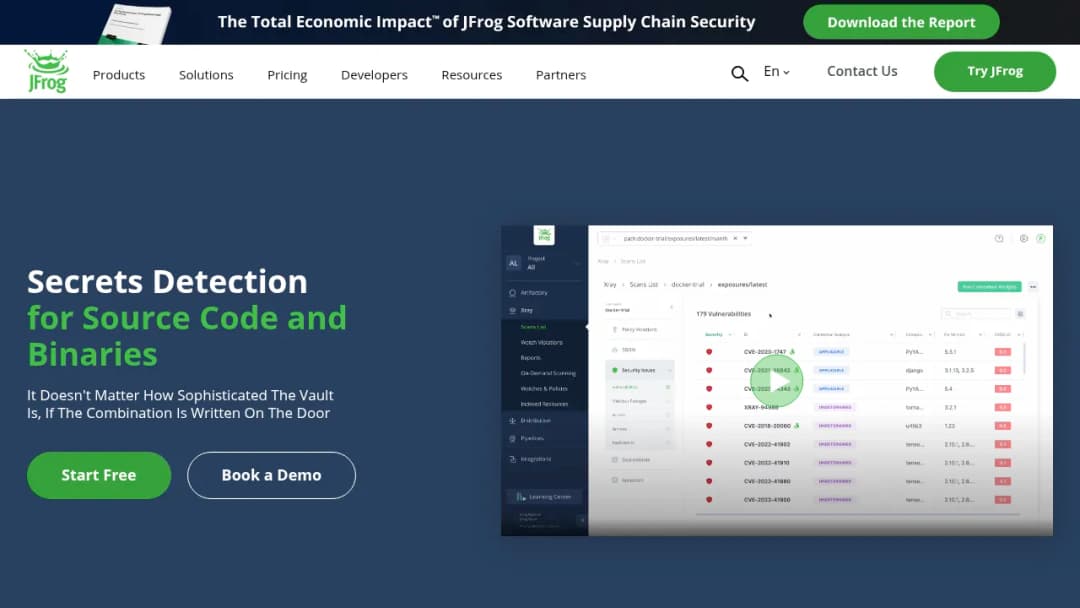Click the Contact Us link
Viewport: 1080px width, 608px height.
[x=862, y=72]
